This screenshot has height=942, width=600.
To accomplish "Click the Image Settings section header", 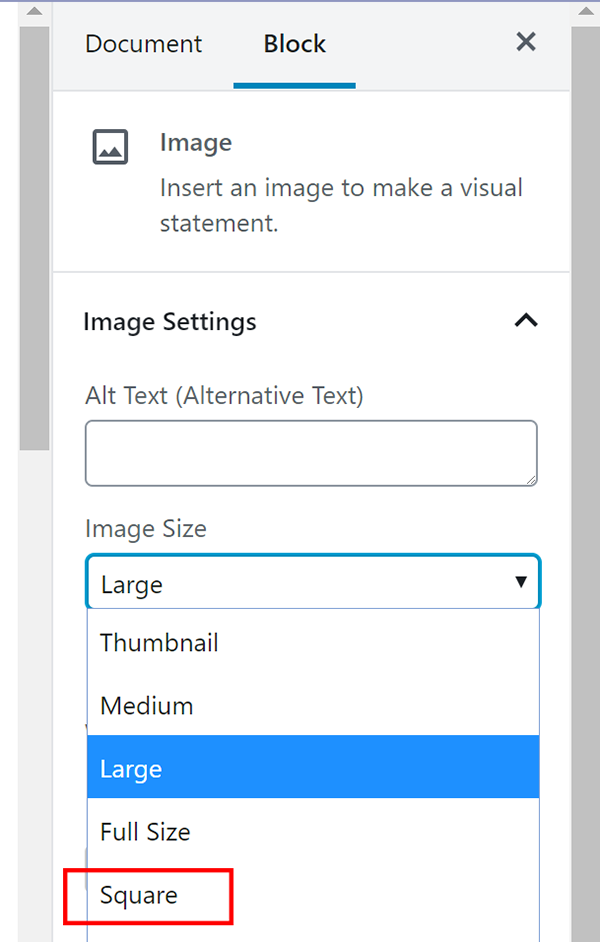I will pyautogui.click(x=170, y=321).
